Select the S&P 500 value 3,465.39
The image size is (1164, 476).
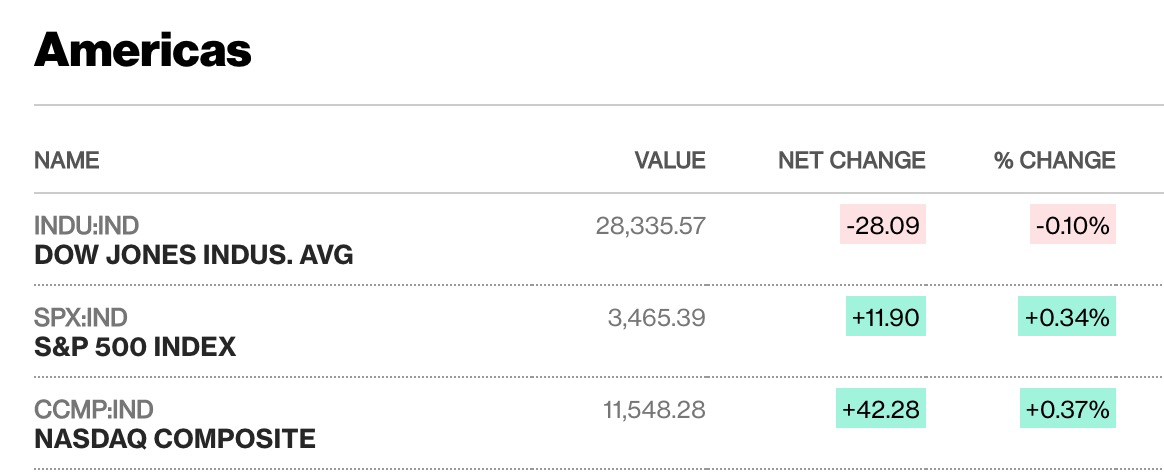point(657,318)
